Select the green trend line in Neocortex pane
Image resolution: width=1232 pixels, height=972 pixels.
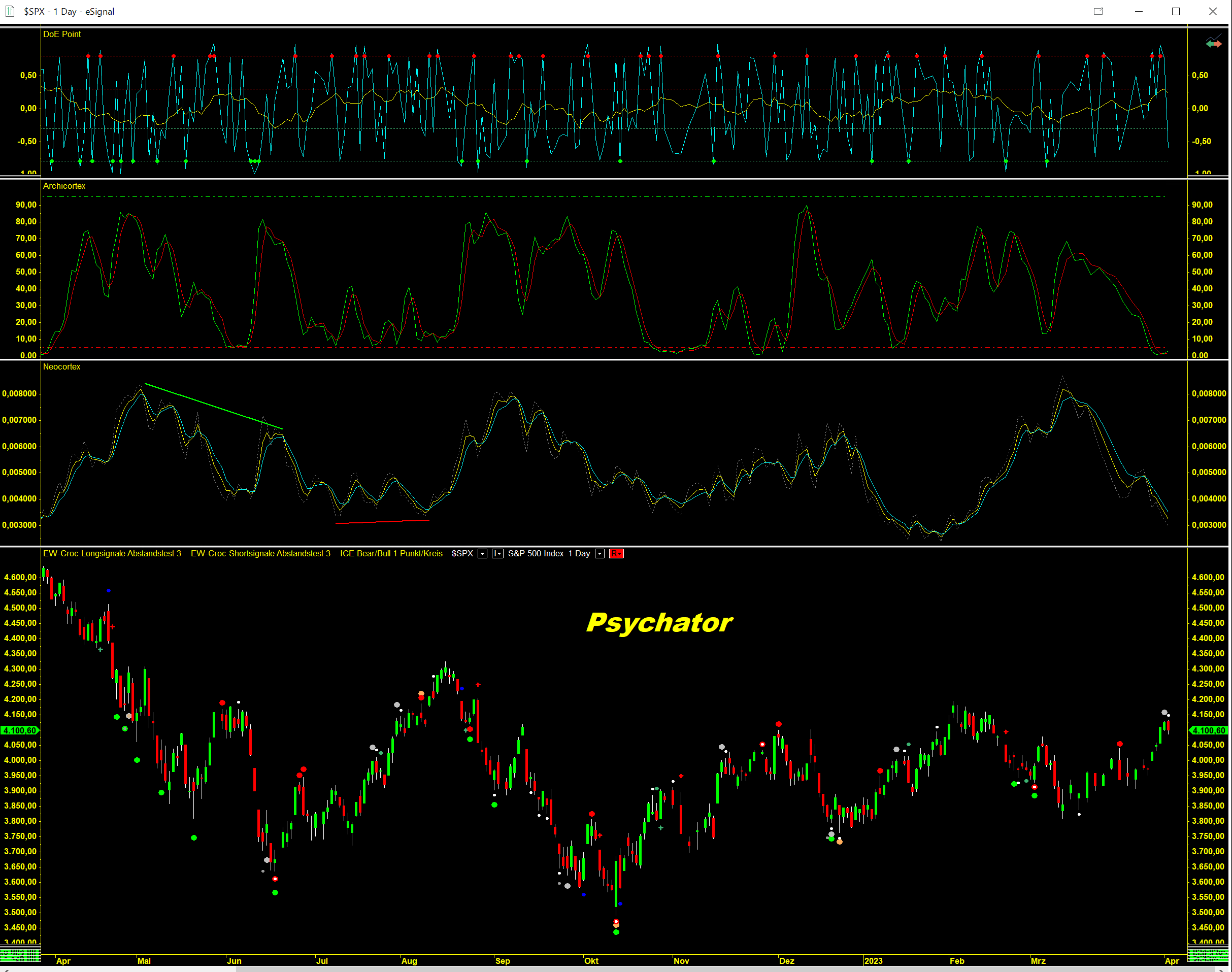pyautogui.click(x=213, y=406)
